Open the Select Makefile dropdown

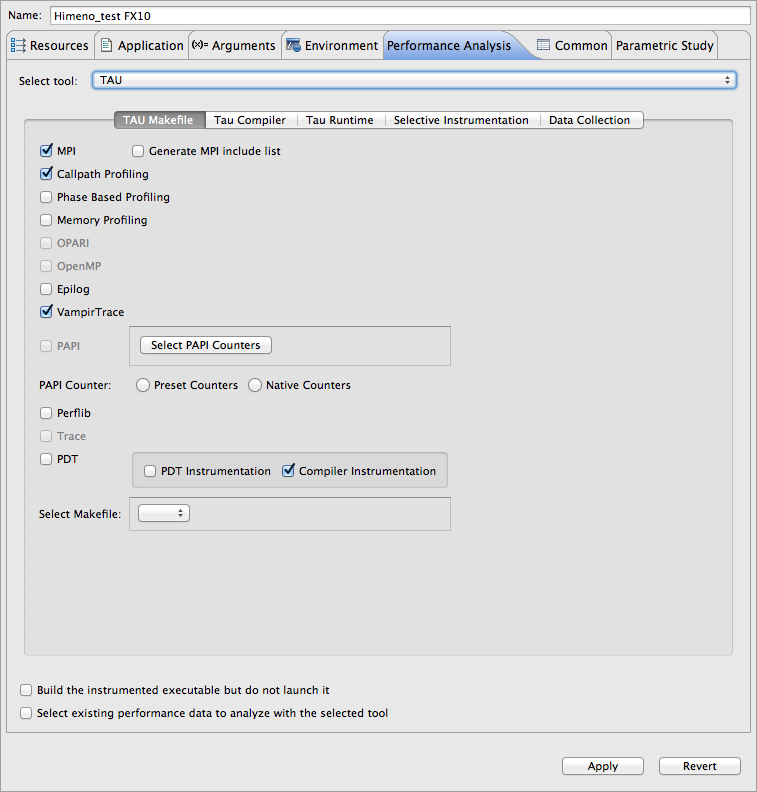click(x=164, y=514)
